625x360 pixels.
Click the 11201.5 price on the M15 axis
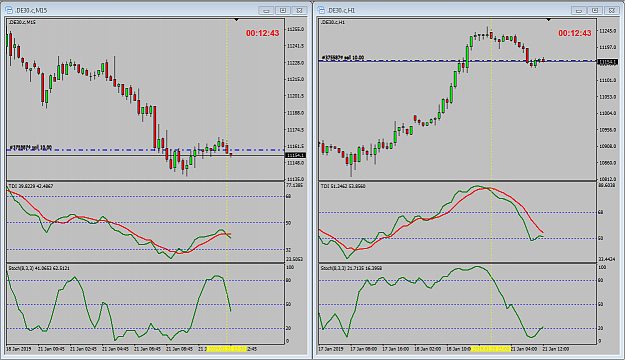click(296, 96)
